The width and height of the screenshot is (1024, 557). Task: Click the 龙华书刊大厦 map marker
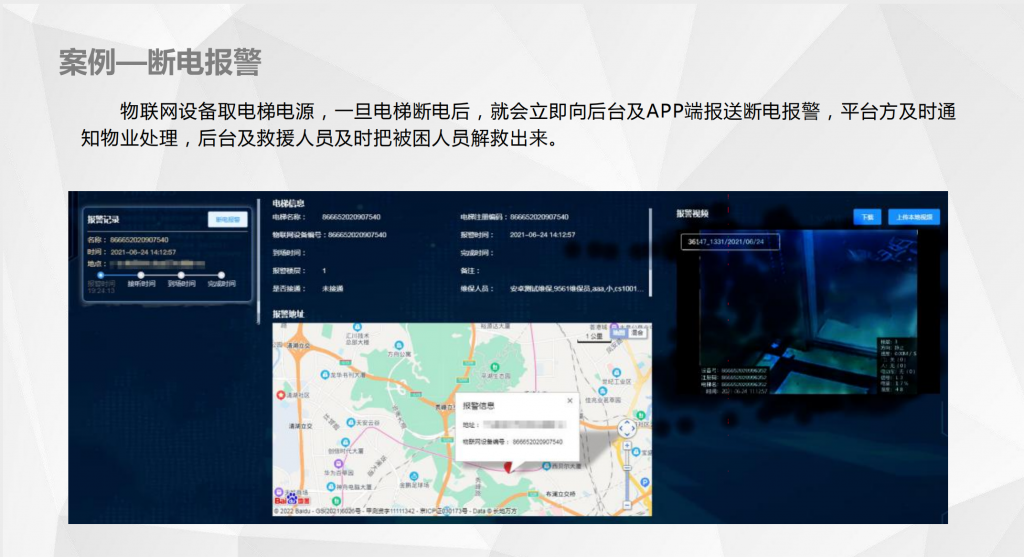(x=325, y=375)
